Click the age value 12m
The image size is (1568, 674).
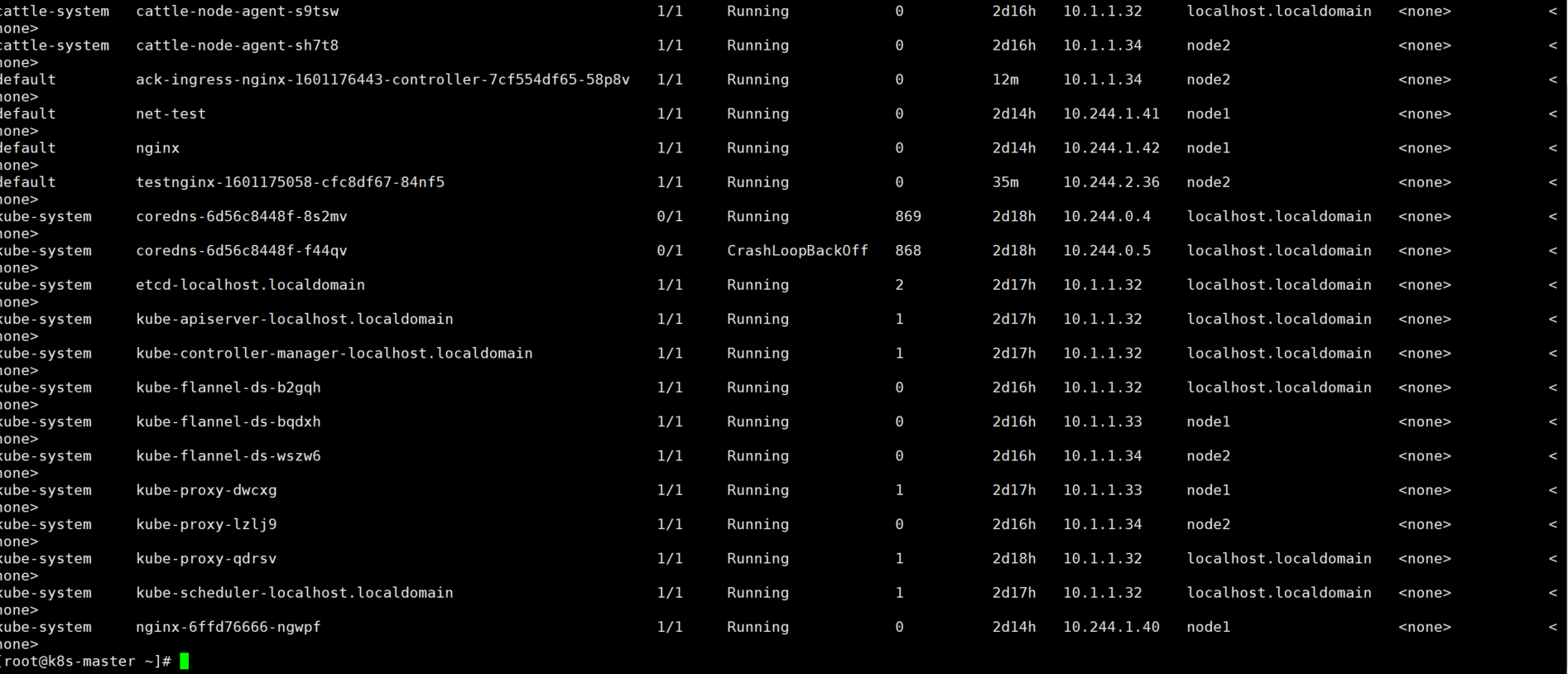tap(1006, 79)
